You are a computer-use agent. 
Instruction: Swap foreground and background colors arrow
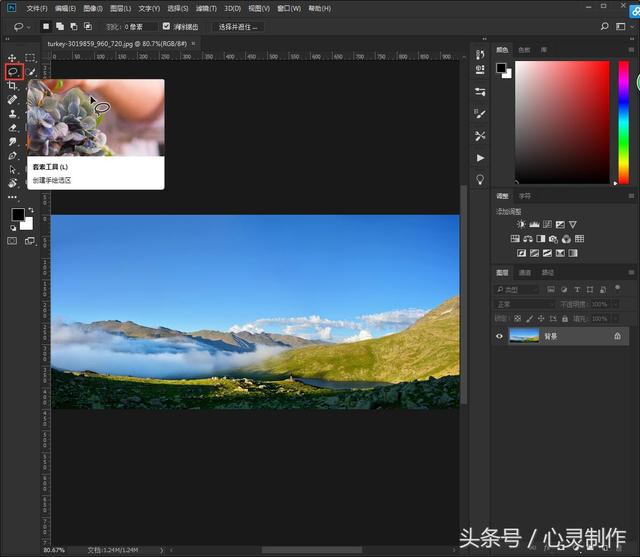31,210
